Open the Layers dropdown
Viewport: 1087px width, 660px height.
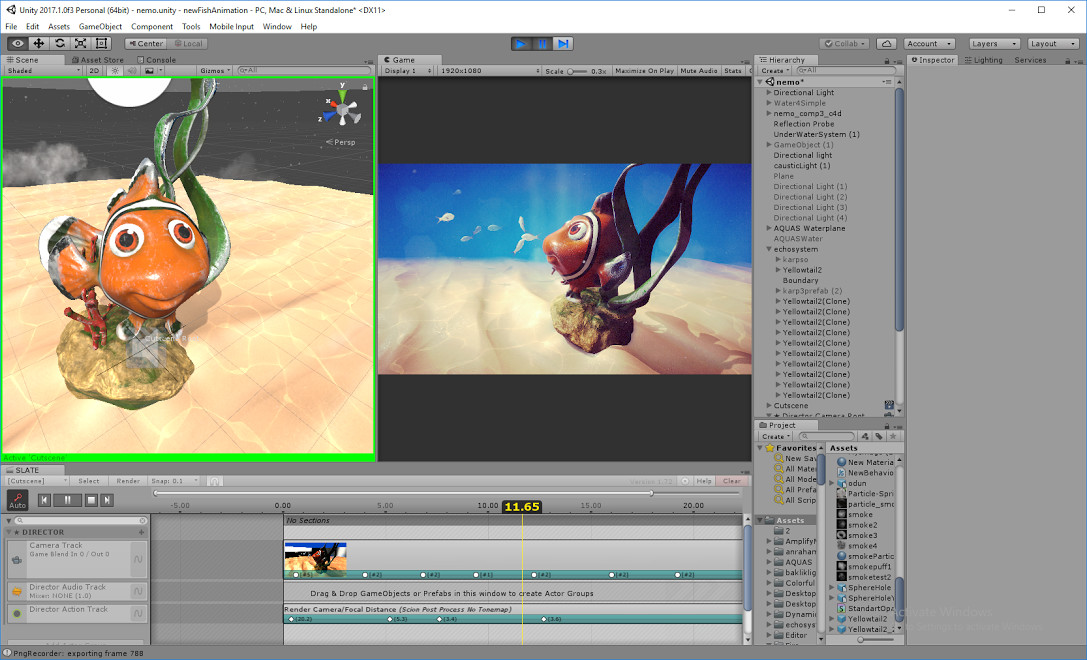point(994,44)
